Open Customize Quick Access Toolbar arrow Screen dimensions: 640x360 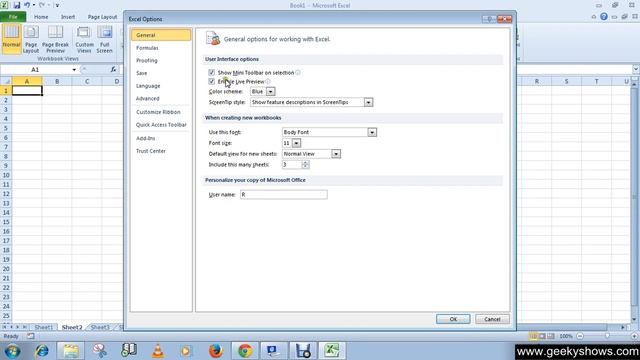(x=57, y=5)
